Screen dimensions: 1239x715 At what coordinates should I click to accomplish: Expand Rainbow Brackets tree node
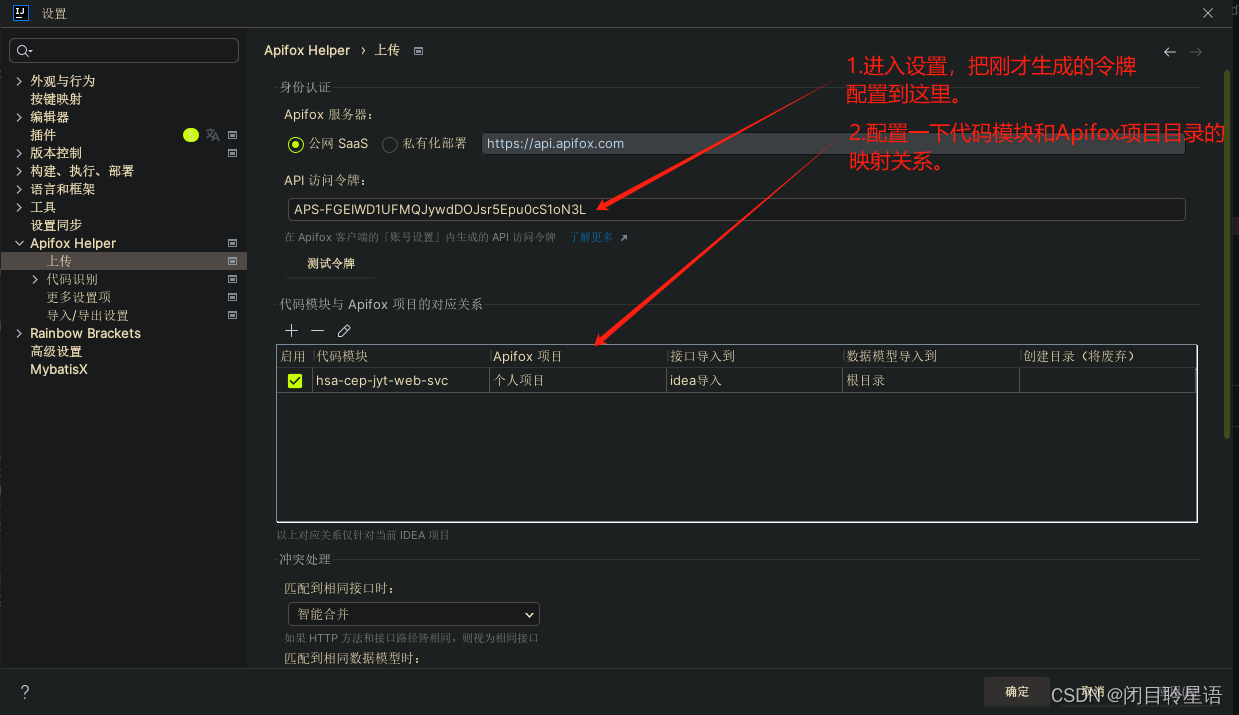[19, 333]
